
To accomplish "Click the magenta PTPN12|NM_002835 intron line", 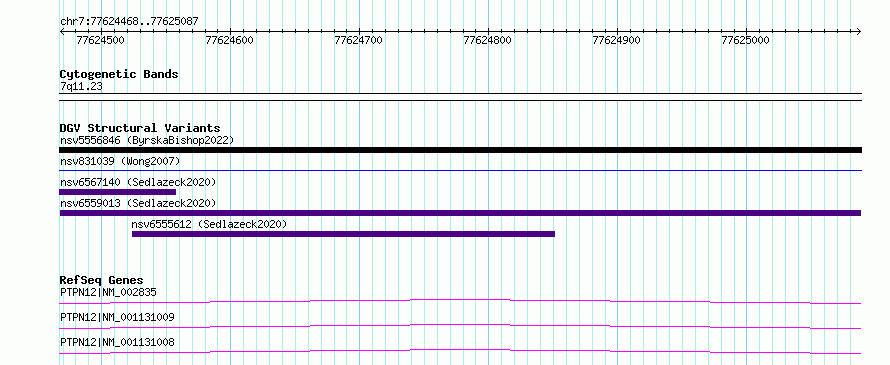I will pyautogui.click(x=460, y=301).
